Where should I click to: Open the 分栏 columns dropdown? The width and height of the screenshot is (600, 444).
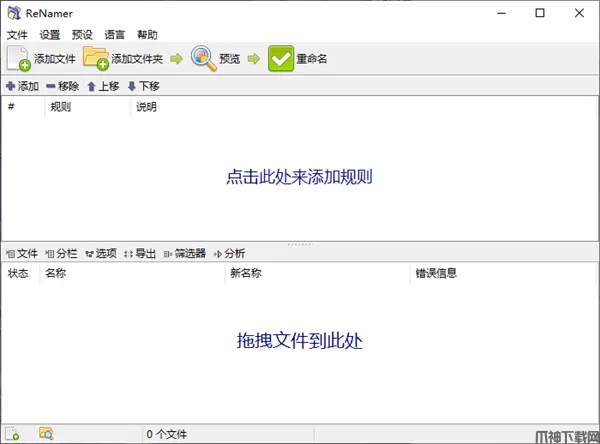61,253
